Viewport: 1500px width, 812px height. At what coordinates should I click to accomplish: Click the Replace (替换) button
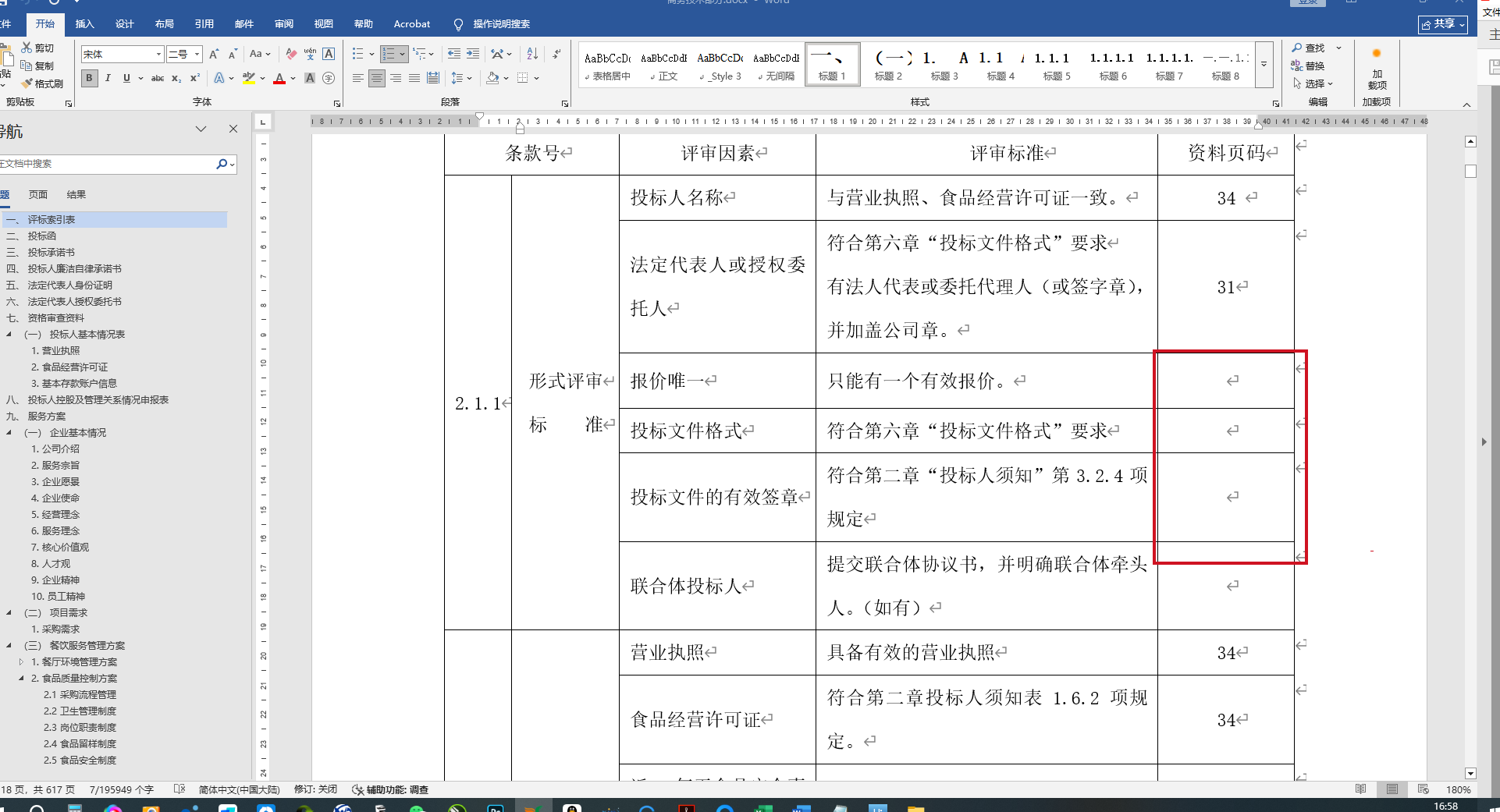1309,66
